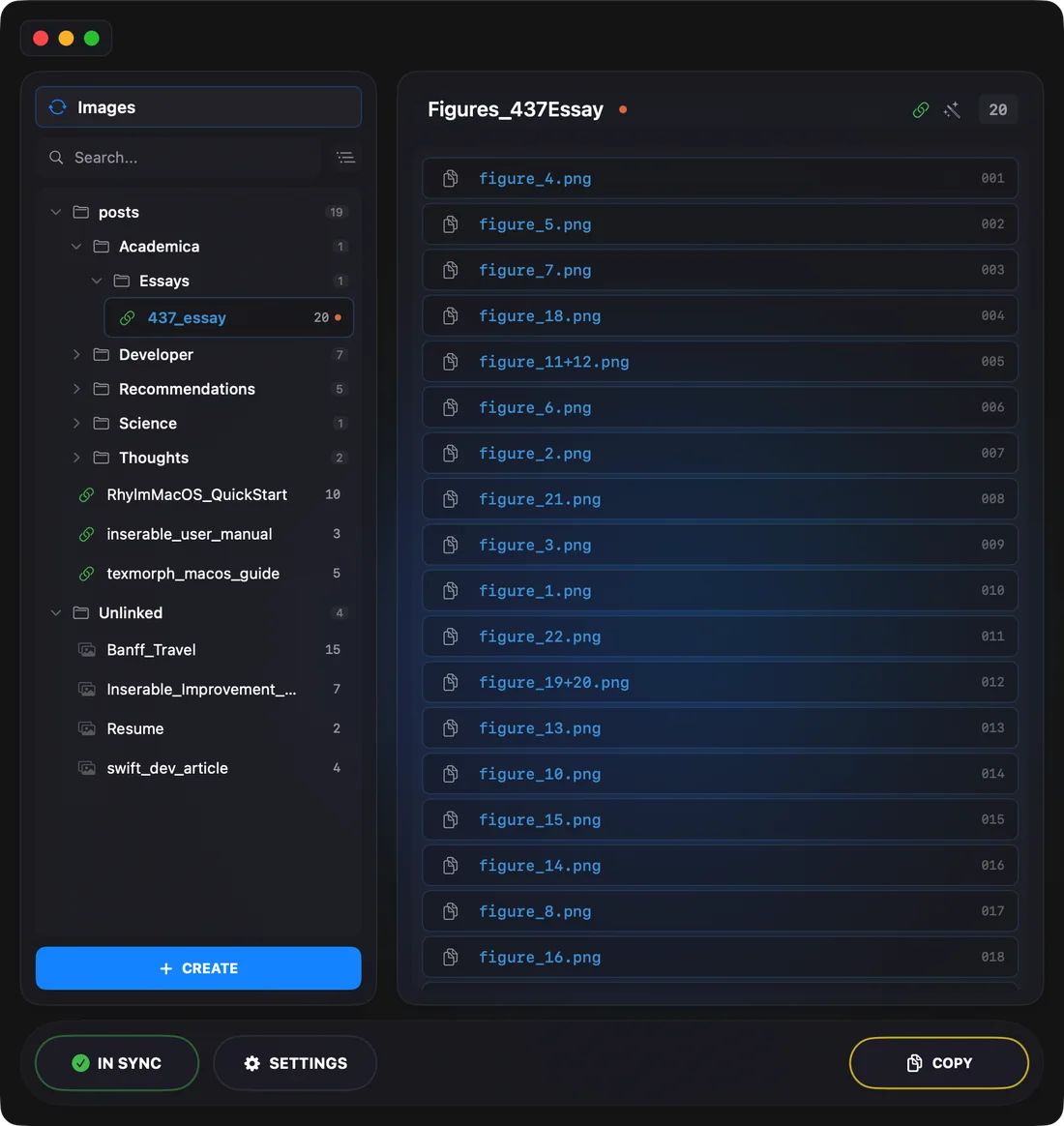
Task: Click the magic wand icon in header
Action: [x=952, y=110]
